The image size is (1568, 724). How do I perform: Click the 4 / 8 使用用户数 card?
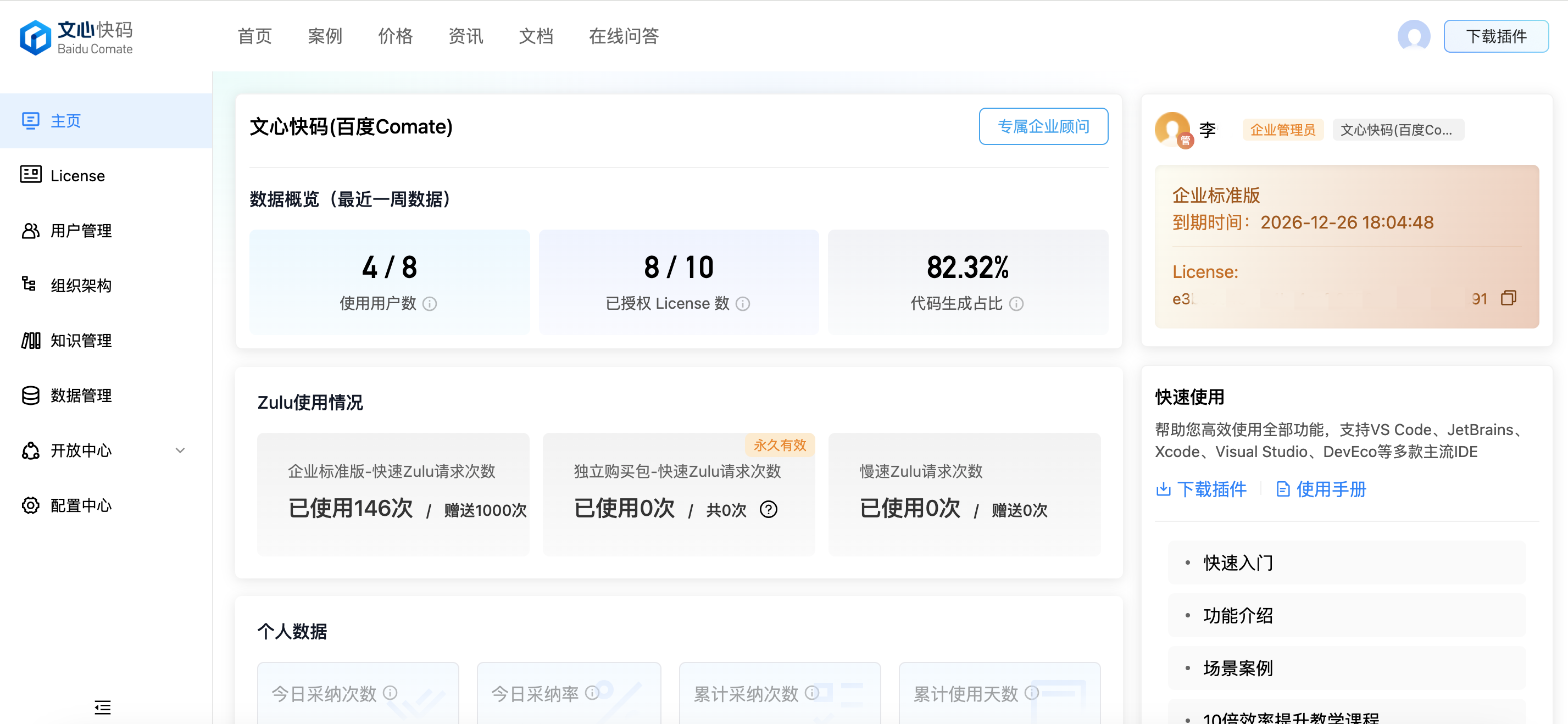(x=390, y=282)
